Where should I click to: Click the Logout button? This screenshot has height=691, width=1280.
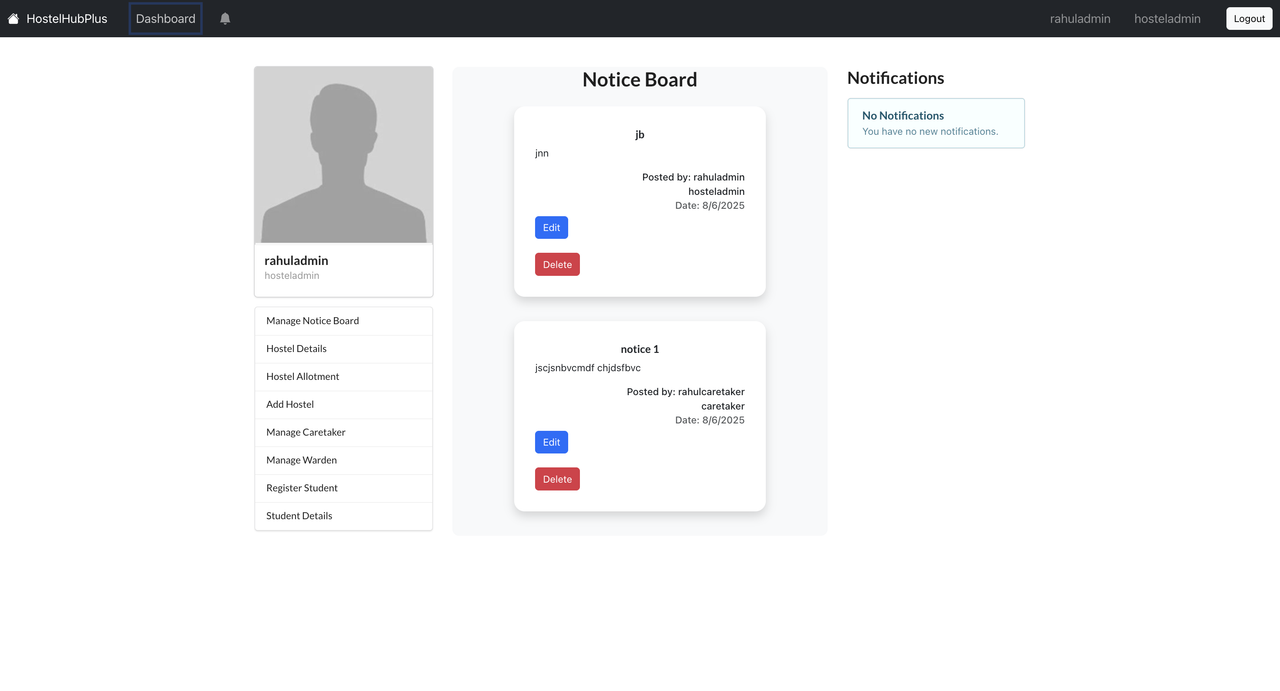click(1249, 19)
